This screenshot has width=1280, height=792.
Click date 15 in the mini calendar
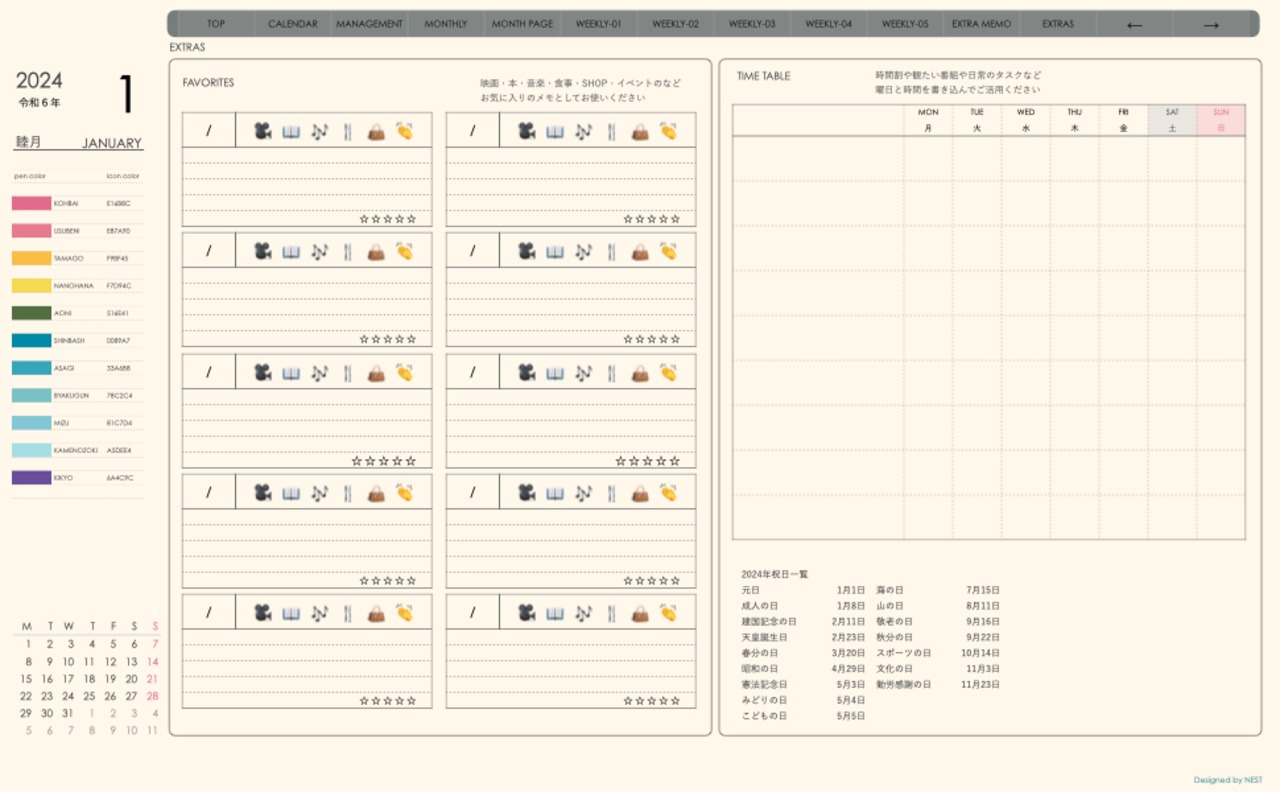pos(26,678)
